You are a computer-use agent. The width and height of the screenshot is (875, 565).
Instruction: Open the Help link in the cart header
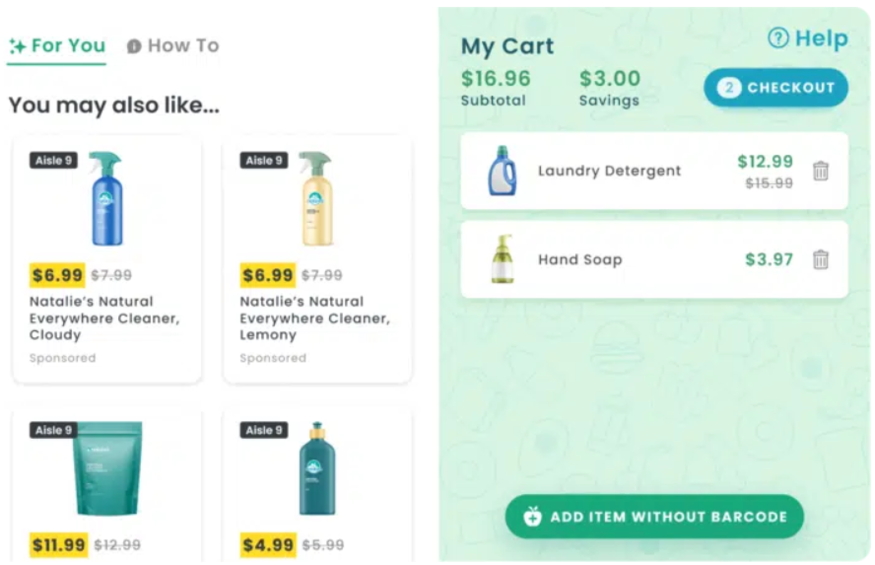click(x=808, y=38)
